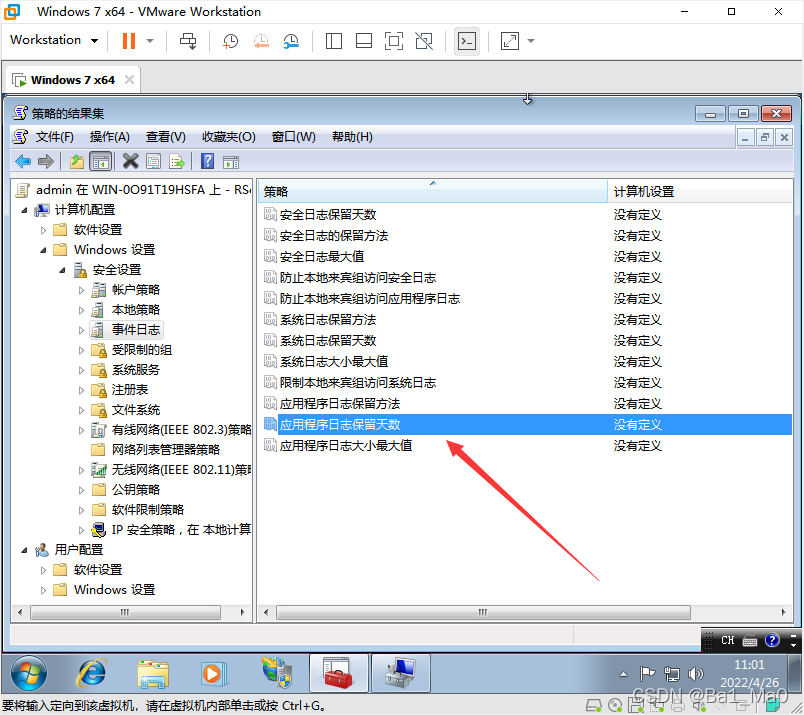Expand the 帐户策略 tree node

pos(81,290)
